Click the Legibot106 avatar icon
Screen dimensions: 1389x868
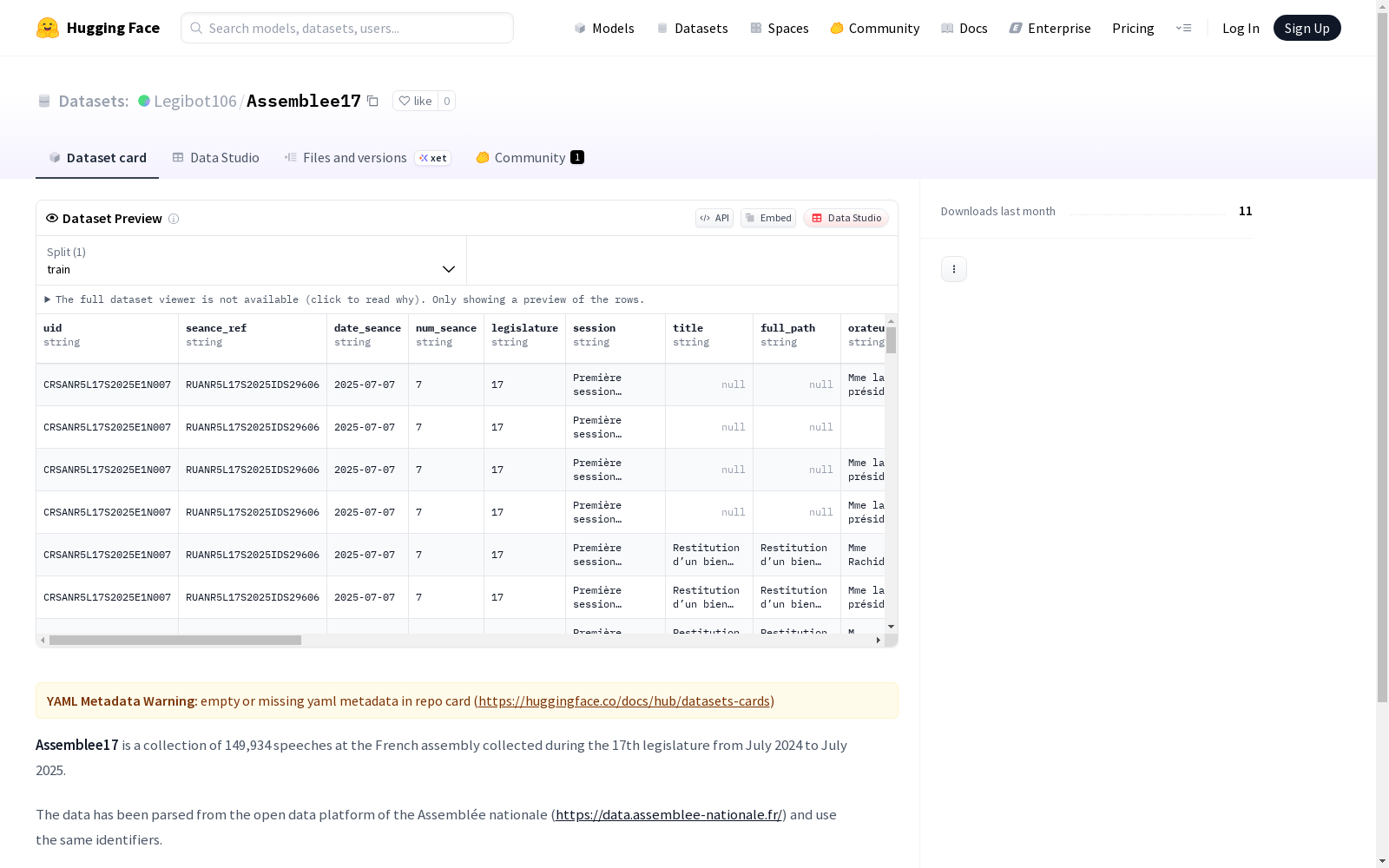[x=144, y=101]
